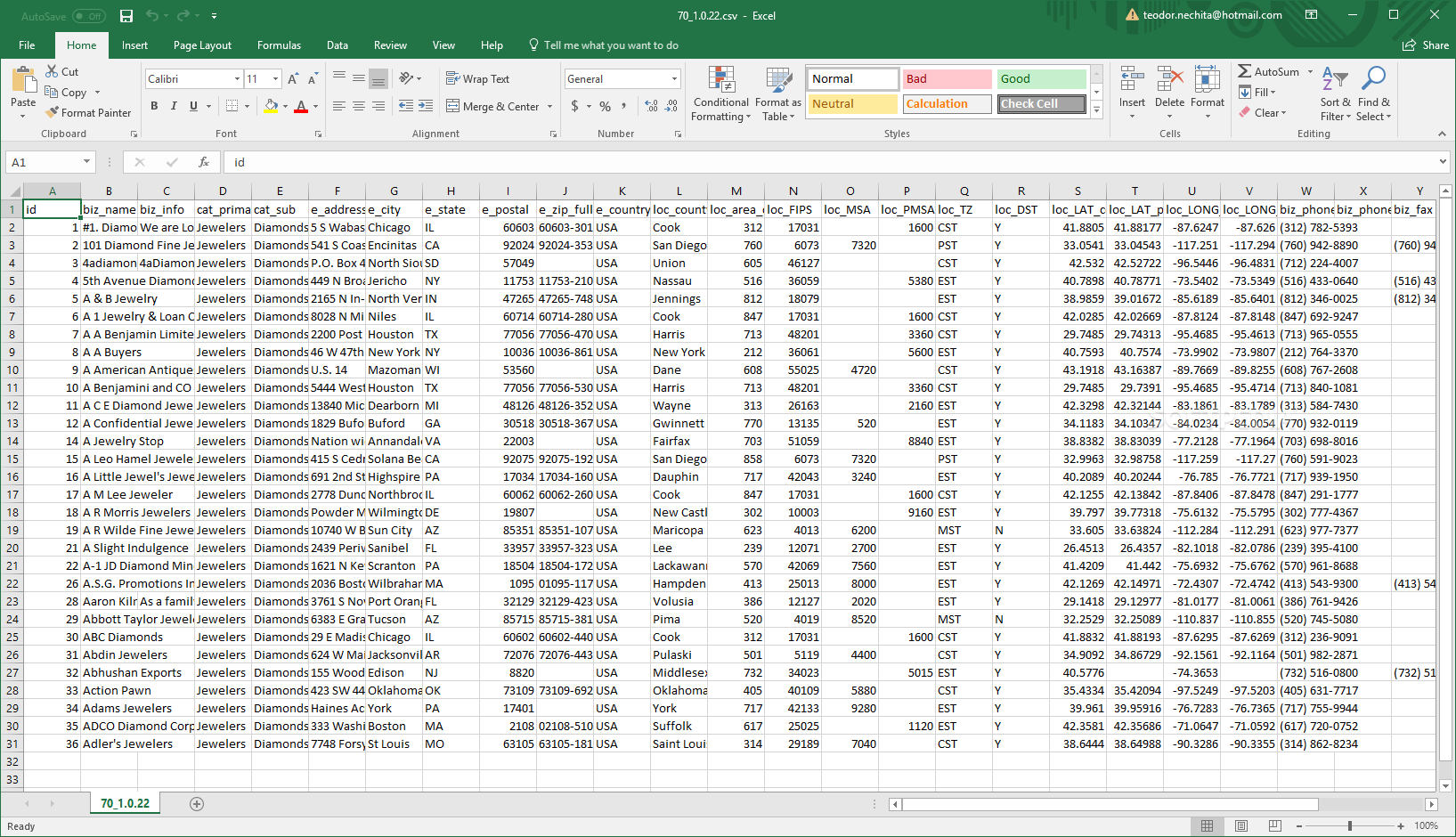Toggle AutoSave switch
1456x837 pixels.
click(88, 16)
